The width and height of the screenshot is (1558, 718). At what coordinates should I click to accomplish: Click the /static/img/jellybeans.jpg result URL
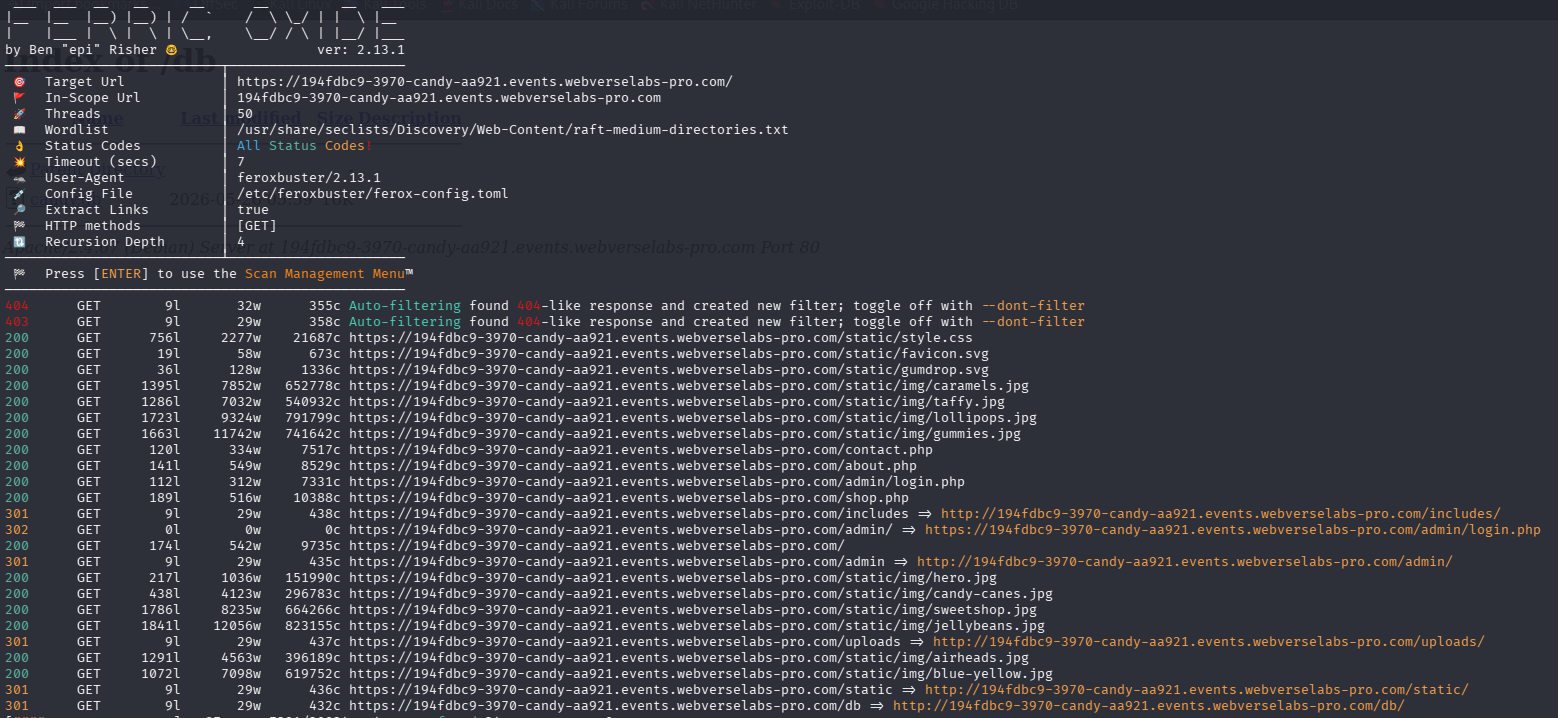[697, 626]
